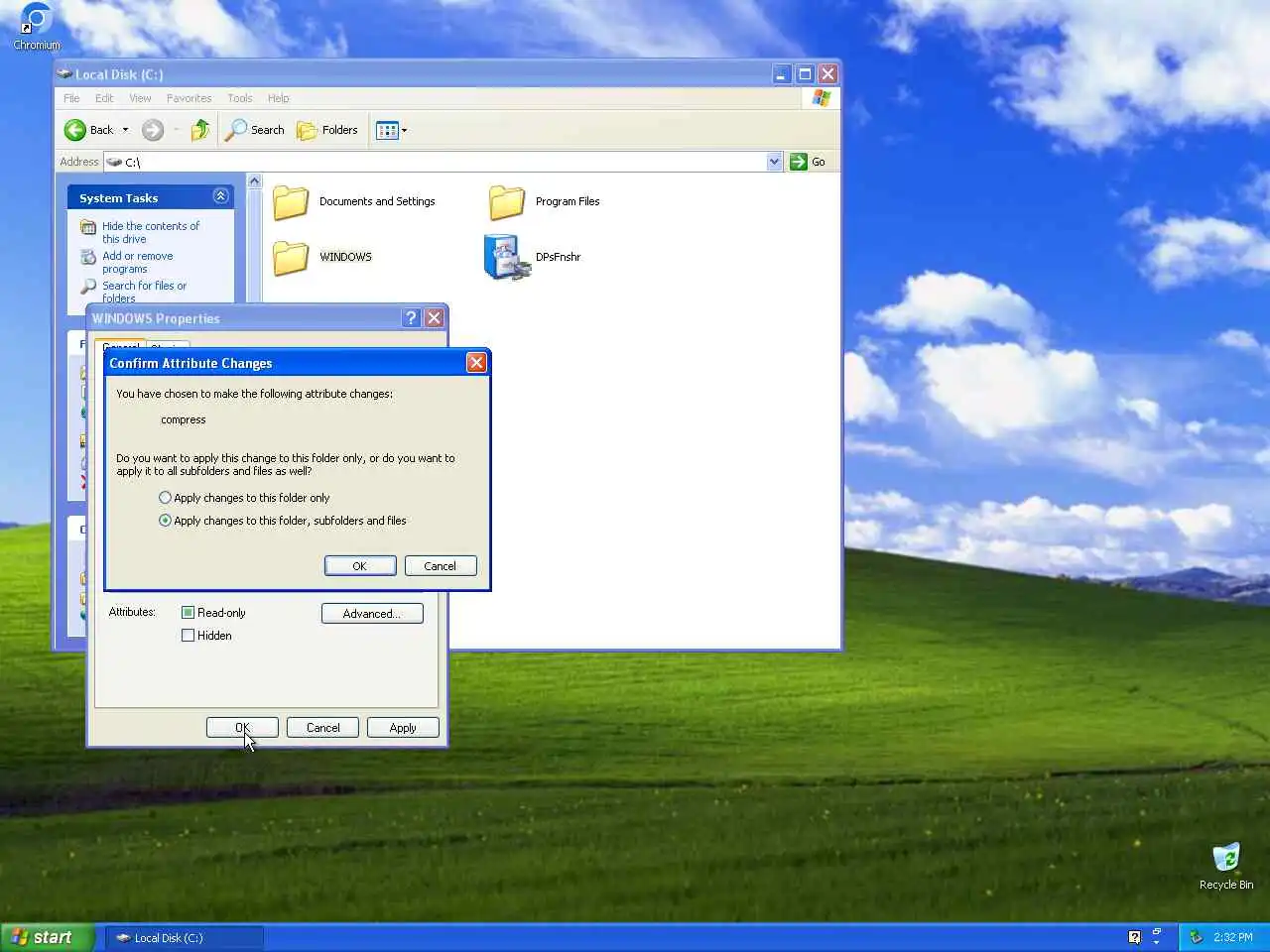1270x952 pixels.
Task: Open the Chromium desktop shortcut
Action: coord(37,27)
